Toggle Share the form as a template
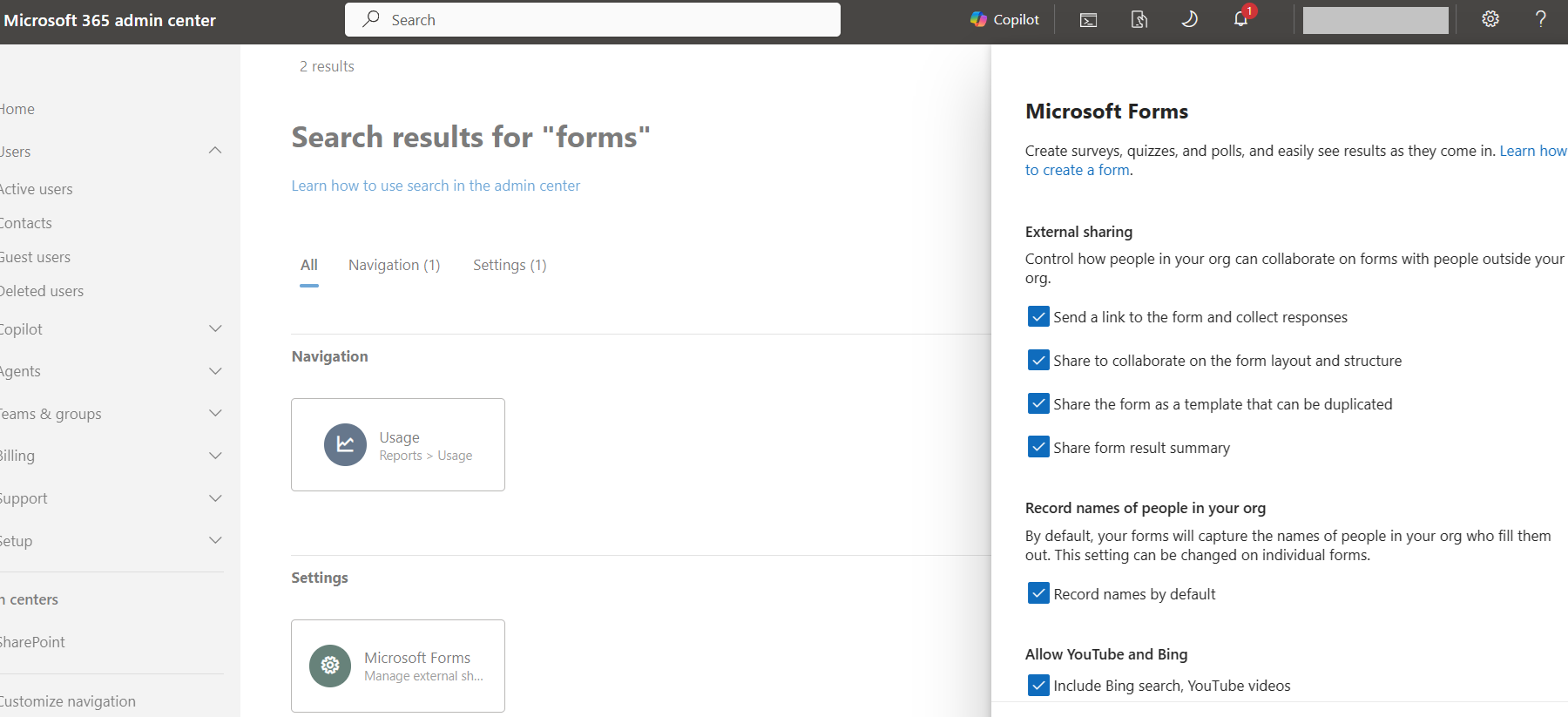The image size is (1568, 717). point(1038,403)
